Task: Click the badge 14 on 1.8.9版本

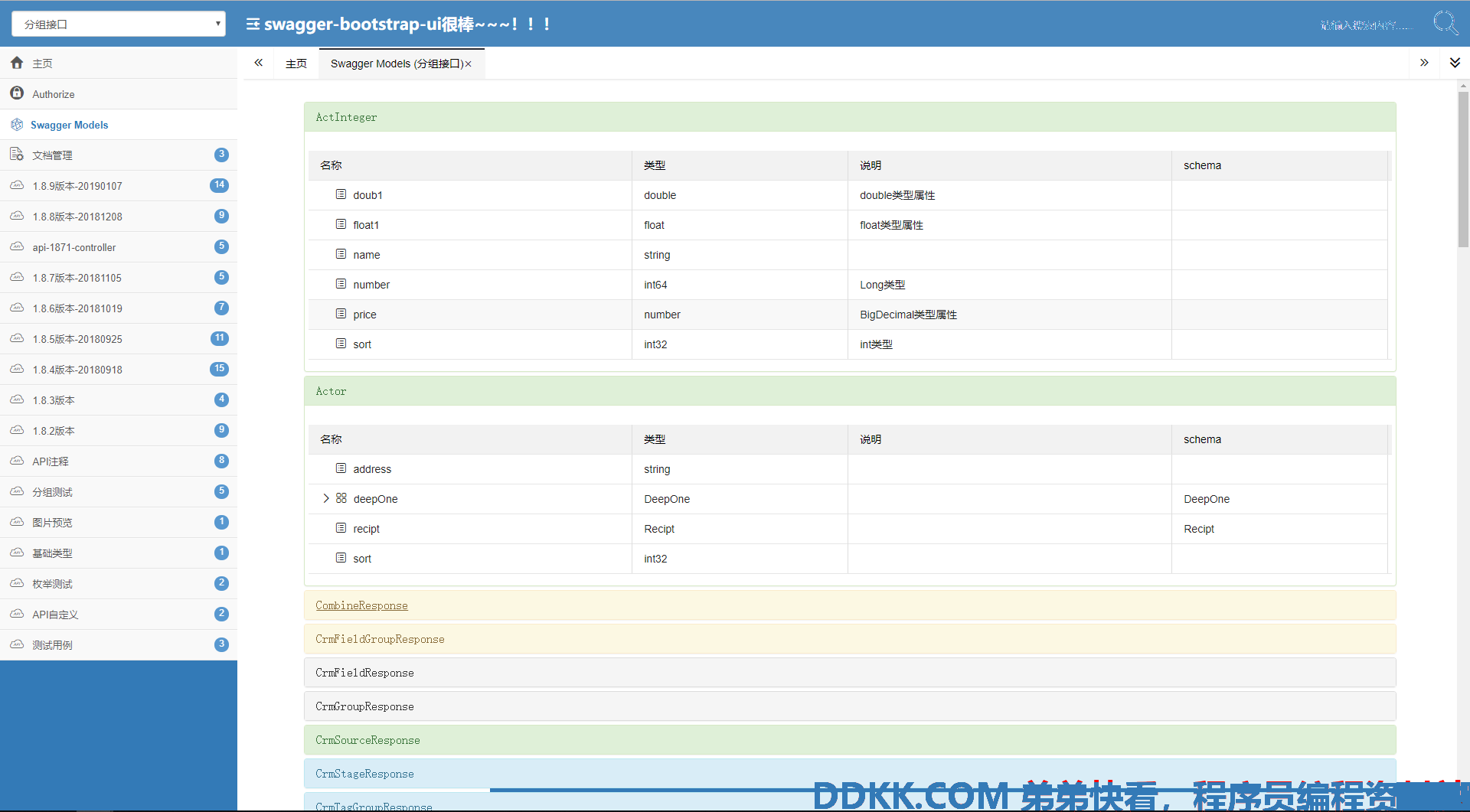Action: point(220,185)
